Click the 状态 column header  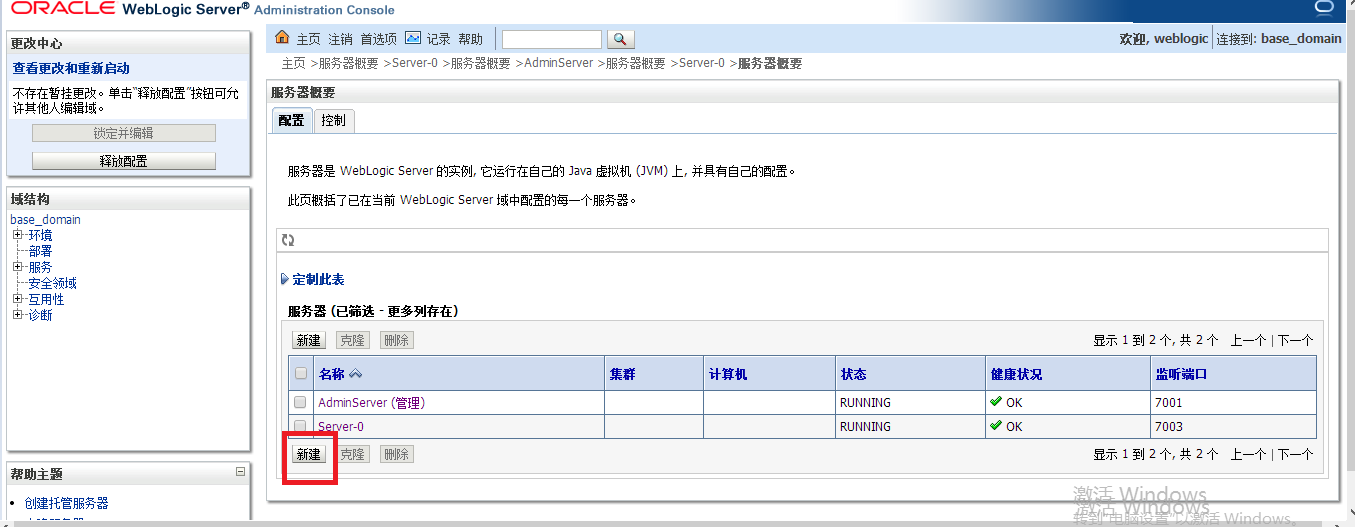853,374
